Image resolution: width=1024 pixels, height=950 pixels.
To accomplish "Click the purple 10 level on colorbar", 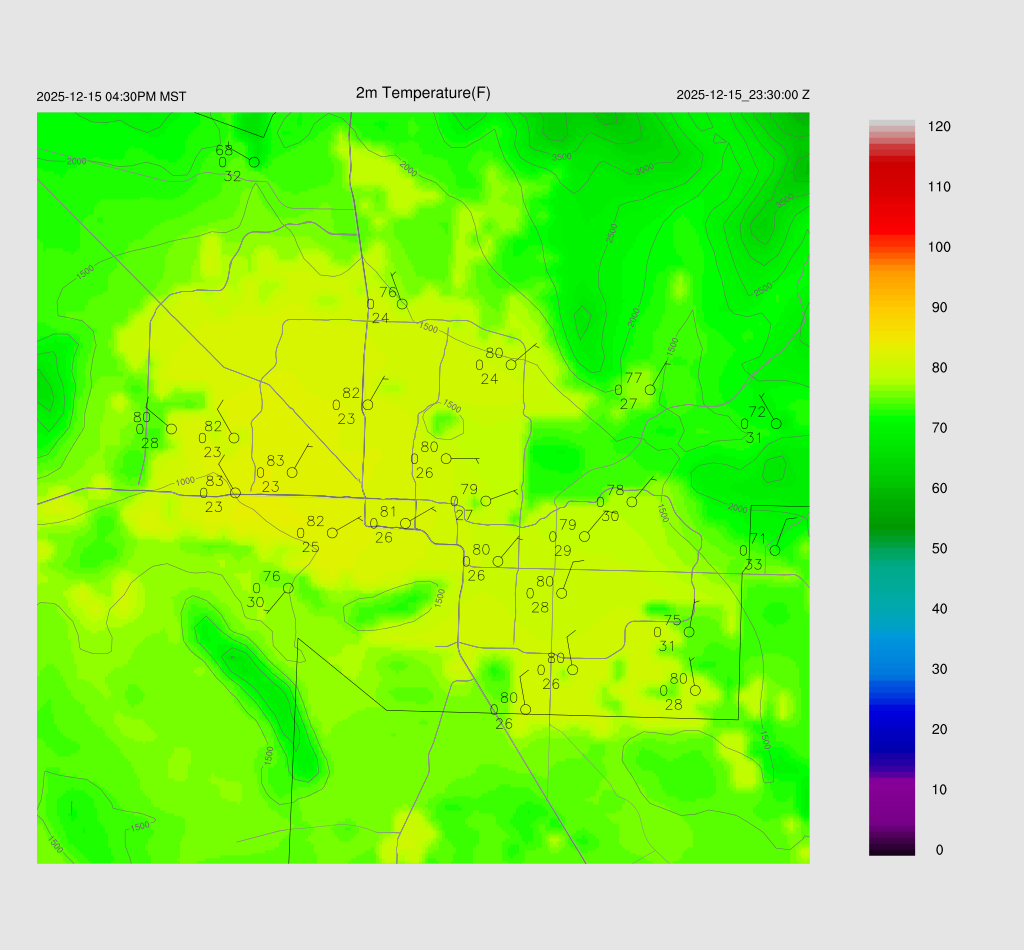I will (892, 789).
